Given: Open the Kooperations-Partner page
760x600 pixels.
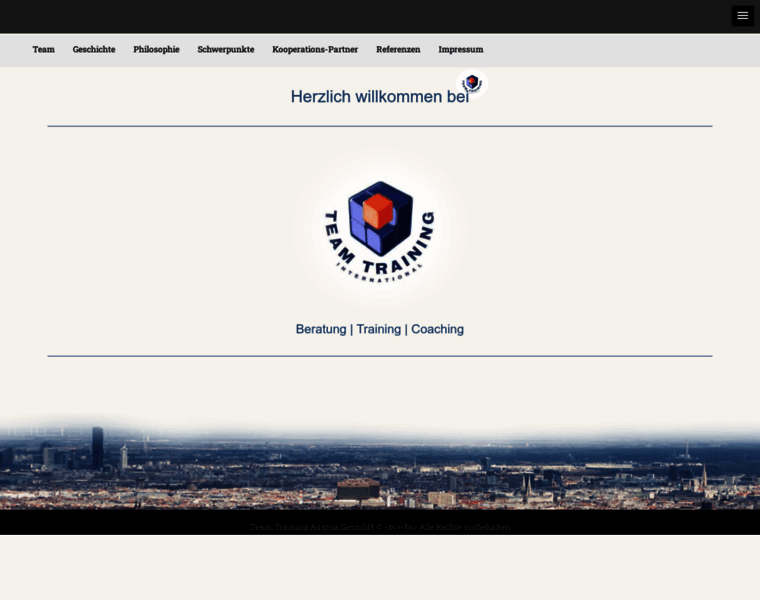Looking at the screenshot, I should click(315, 49).
